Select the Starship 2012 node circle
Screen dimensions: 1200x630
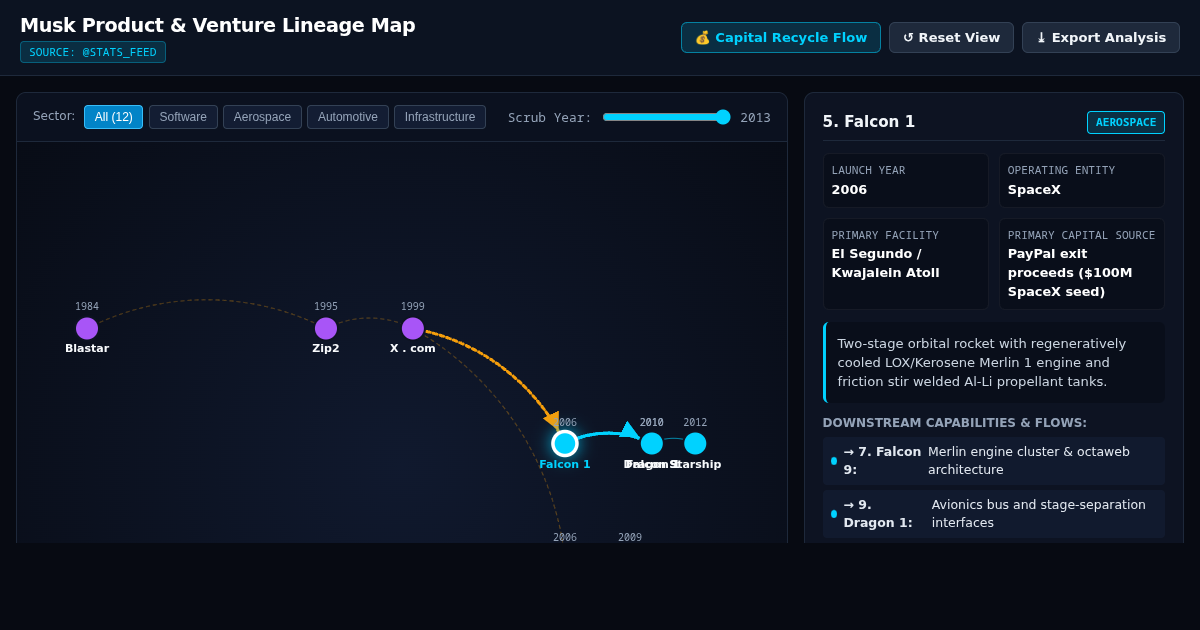point(695,443)
